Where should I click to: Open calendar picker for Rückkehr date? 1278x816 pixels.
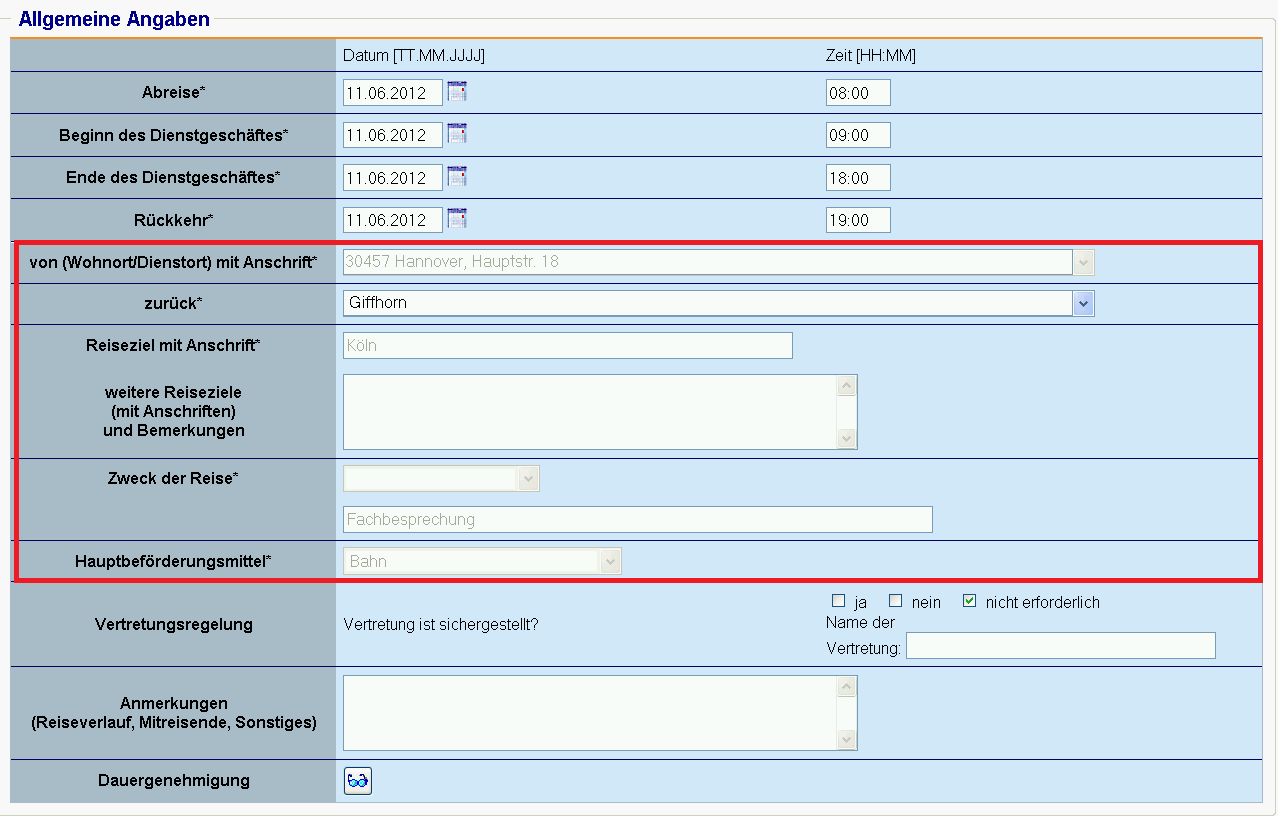click(x=457, y=219)
